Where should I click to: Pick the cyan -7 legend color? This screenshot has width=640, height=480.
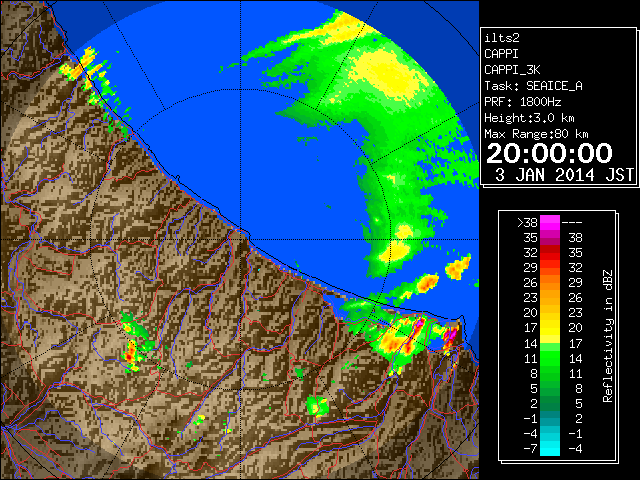coord(550,448)
